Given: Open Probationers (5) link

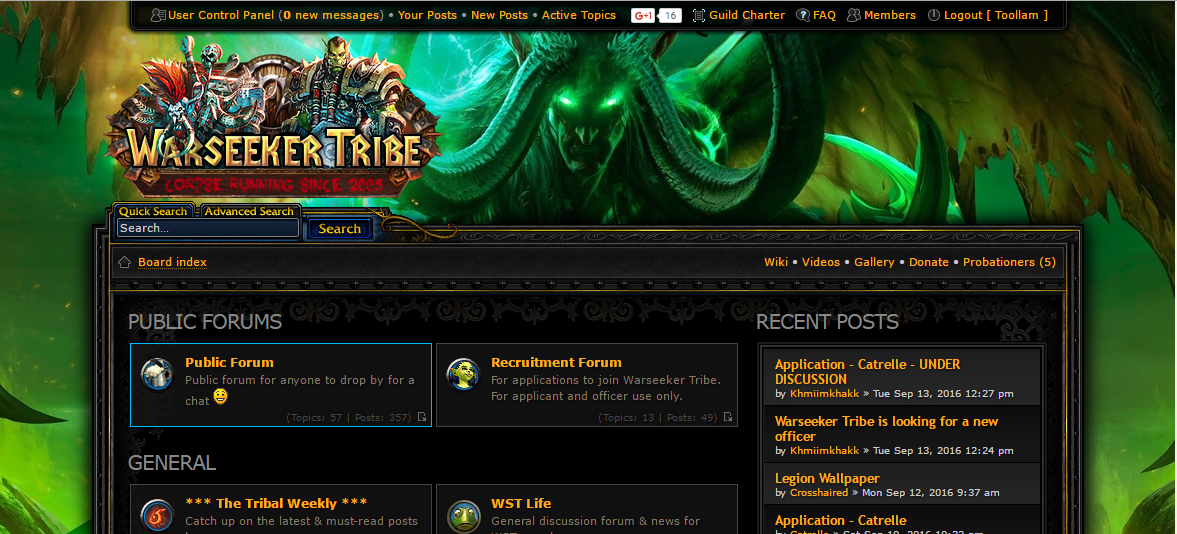Looking at the screenshot, I should point(1009,262).
